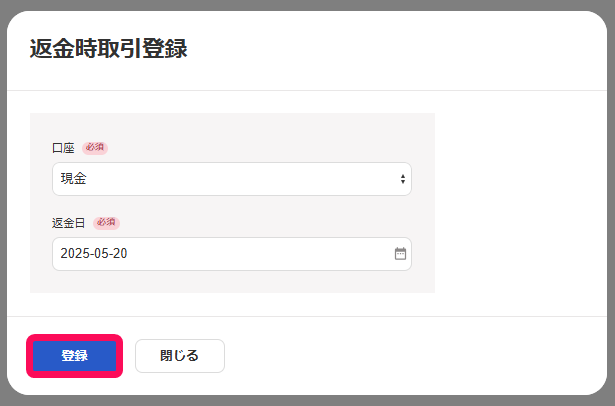Expand the 口座 dropdown showing 現金
The width and height of the screenshot is (615, 406).
point(232,179)
